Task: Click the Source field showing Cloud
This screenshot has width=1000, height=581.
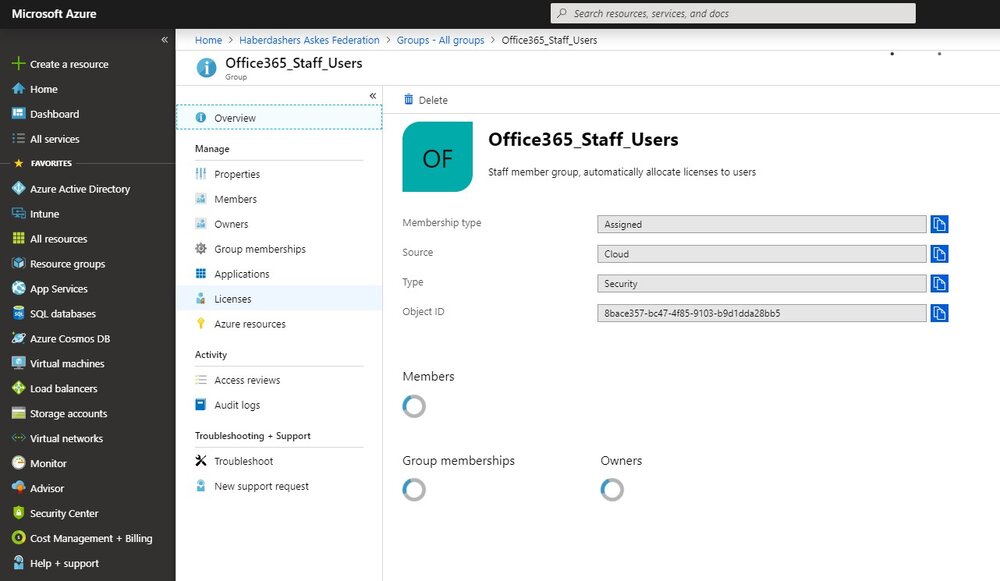Action: point(761,254)
